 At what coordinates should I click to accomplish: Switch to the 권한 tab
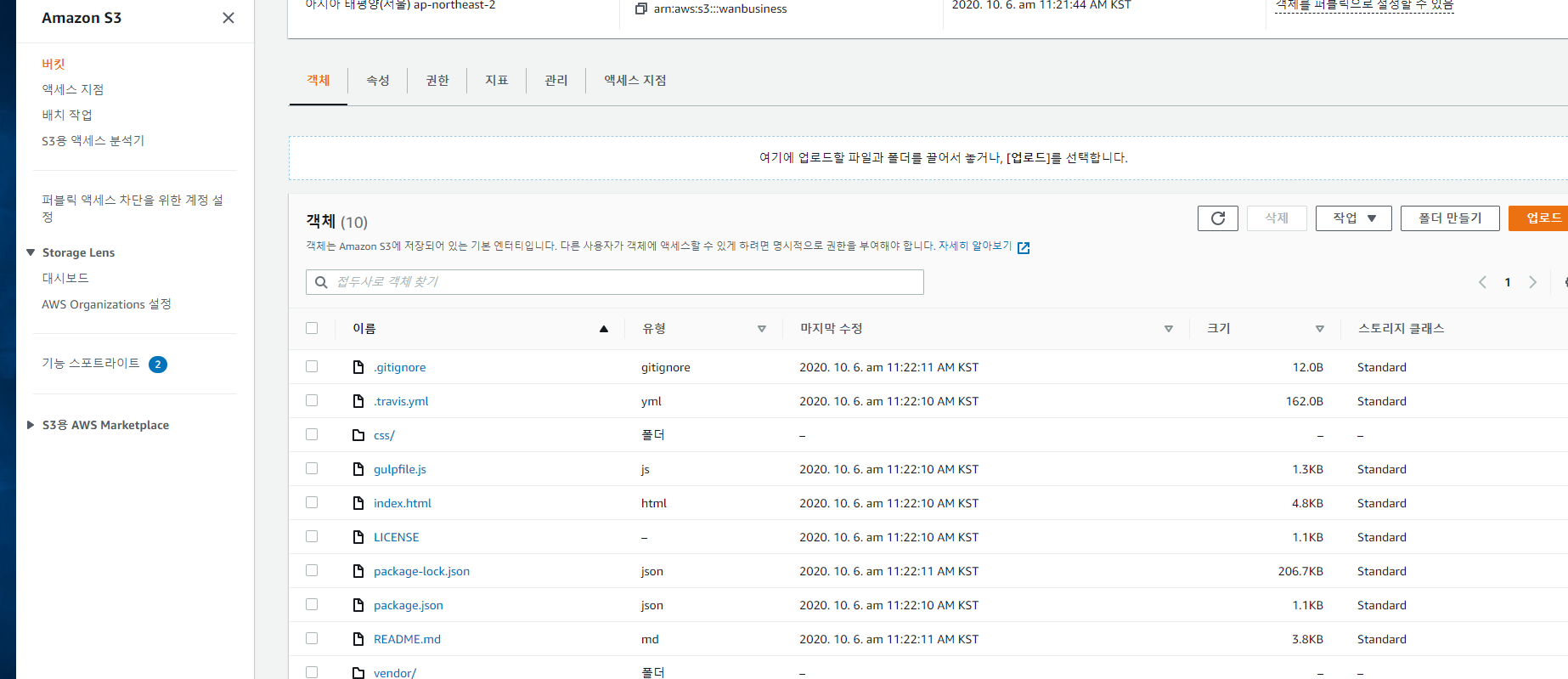(437, 80)
